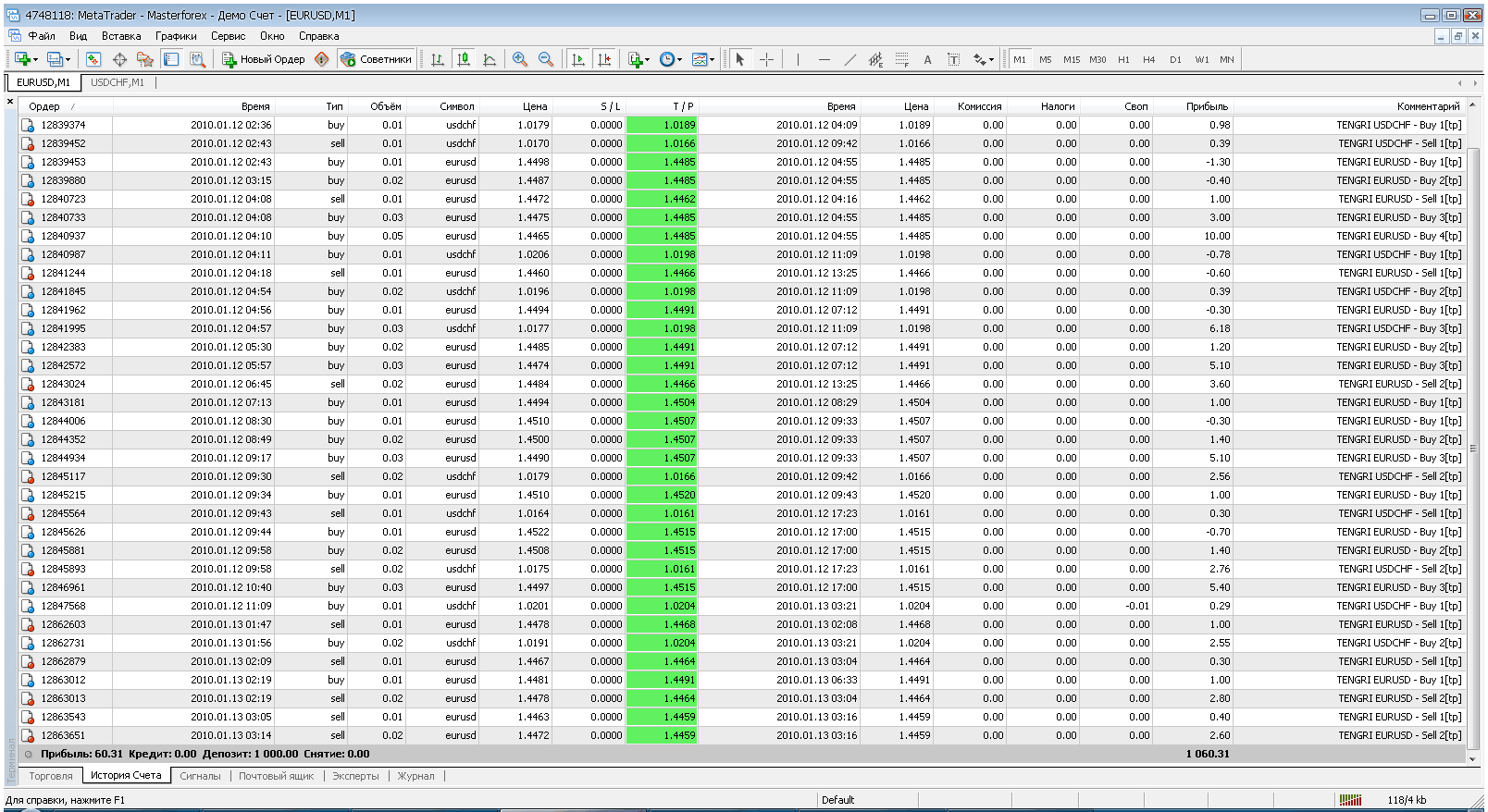Switch to the Журнал tab
This screenshot has width=1488, height=812.
[415, 776]
